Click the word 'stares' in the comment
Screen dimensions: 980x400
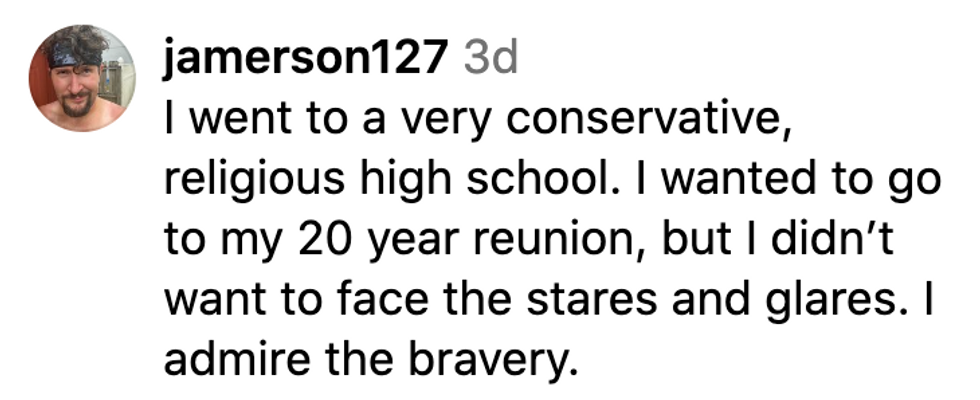591,298
